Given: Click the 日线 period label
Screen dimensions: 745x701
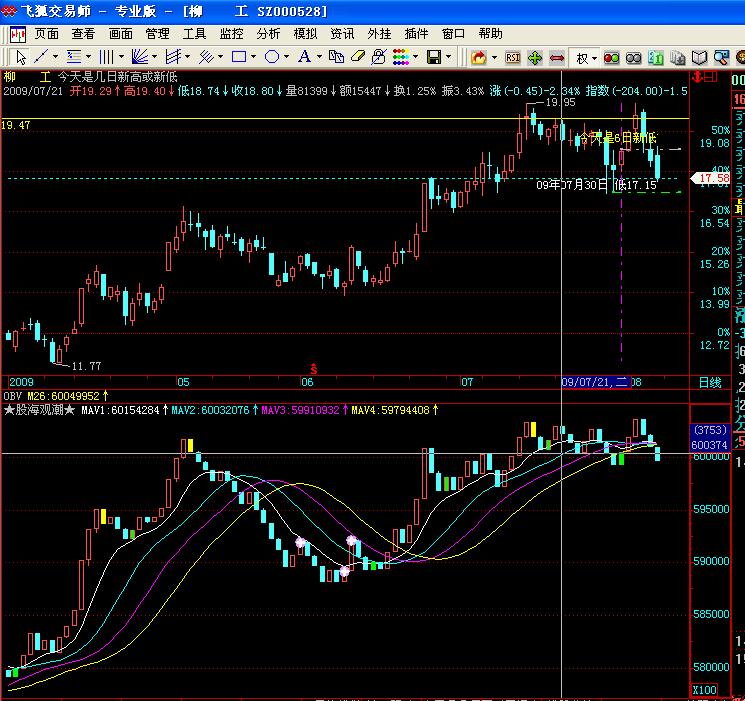Looking at the screenshot, I should 709,383.
